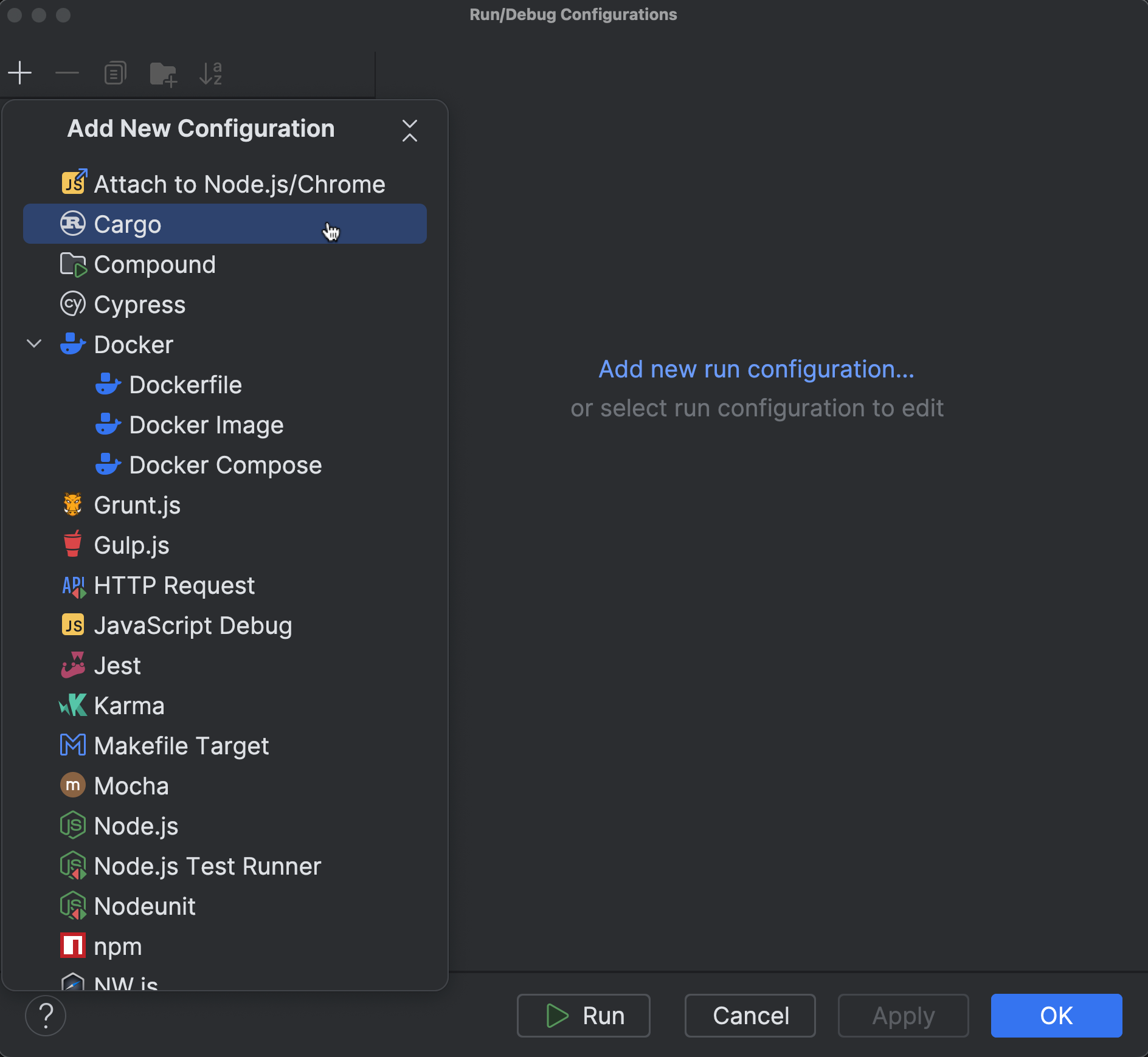Select the Makefile Target configuration type

[x=181, y=746]
